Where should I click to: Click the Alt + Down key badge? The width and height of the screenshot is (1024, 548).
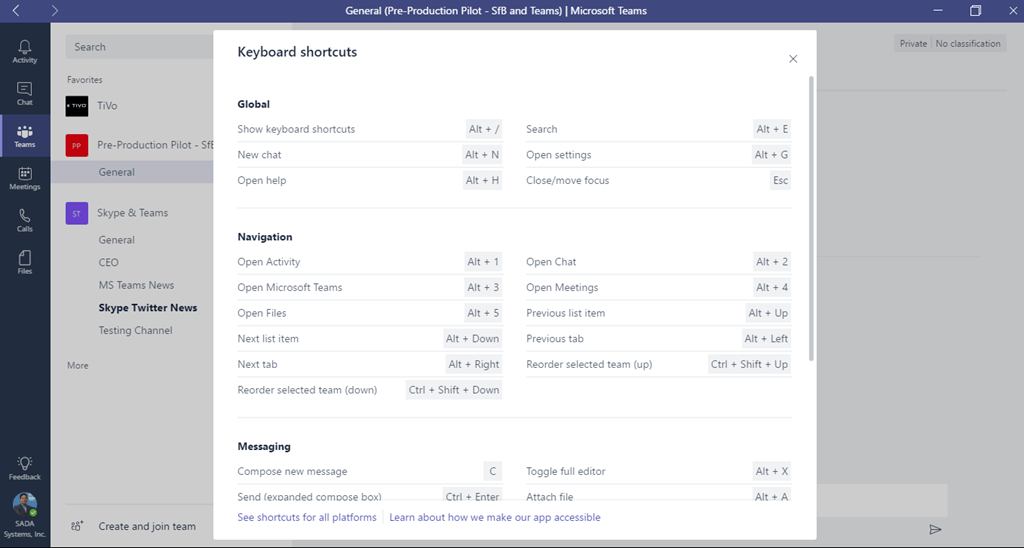[472, 338]
